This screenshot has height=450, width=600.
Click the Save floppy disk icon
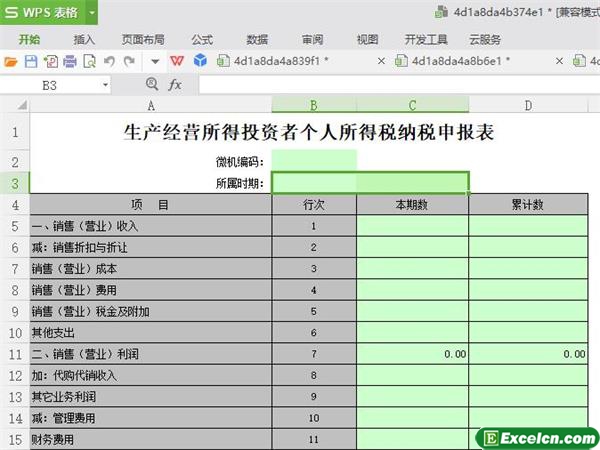31,61
